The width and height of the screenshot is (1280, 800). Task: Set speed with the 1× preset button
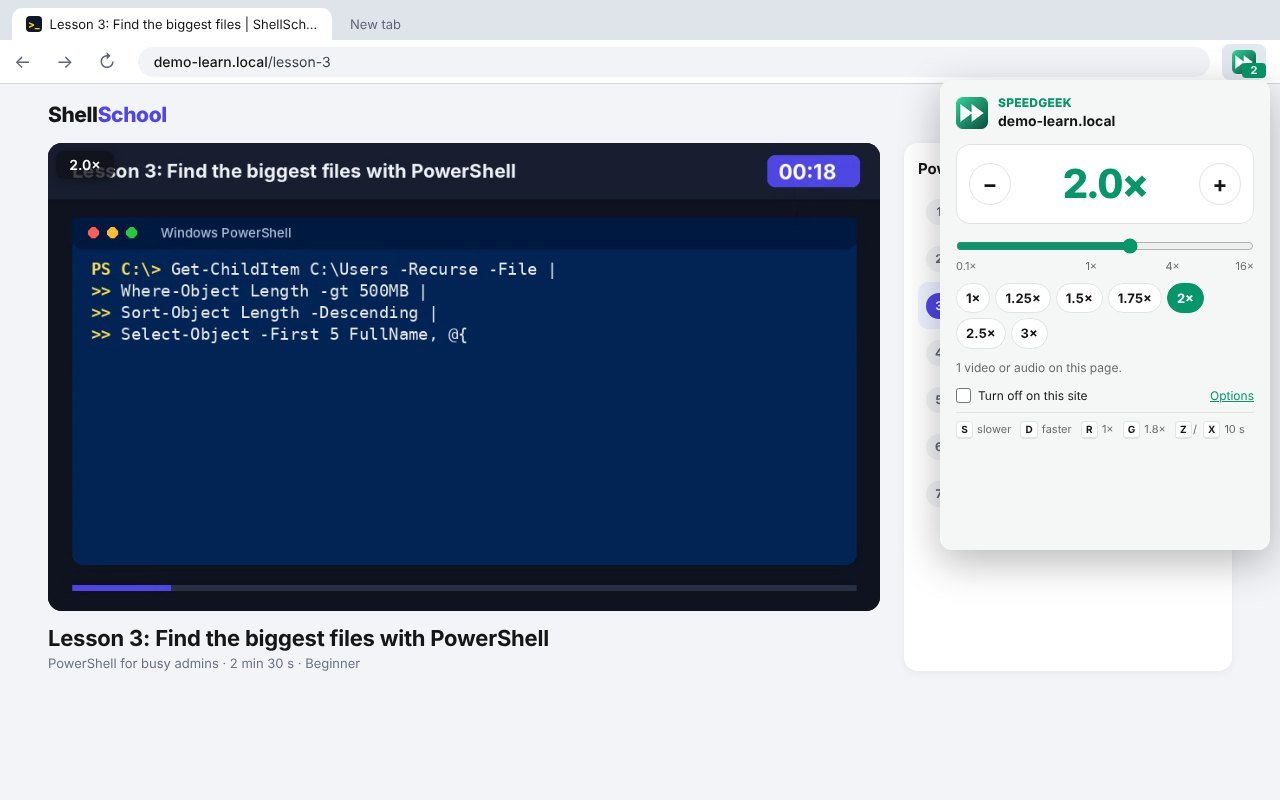click(973, 298)
